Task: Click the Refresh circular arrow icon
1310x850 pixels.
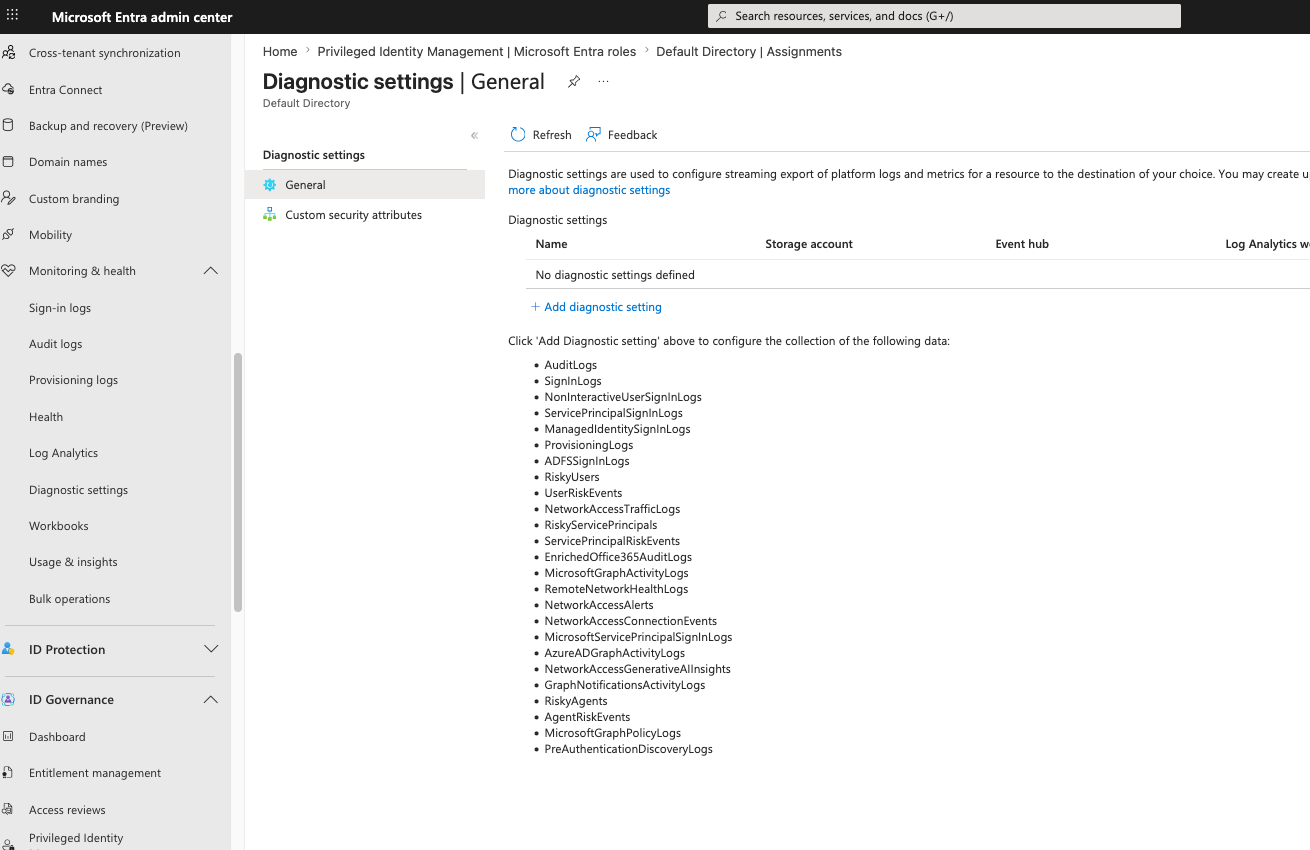Action: coord(517,135)
